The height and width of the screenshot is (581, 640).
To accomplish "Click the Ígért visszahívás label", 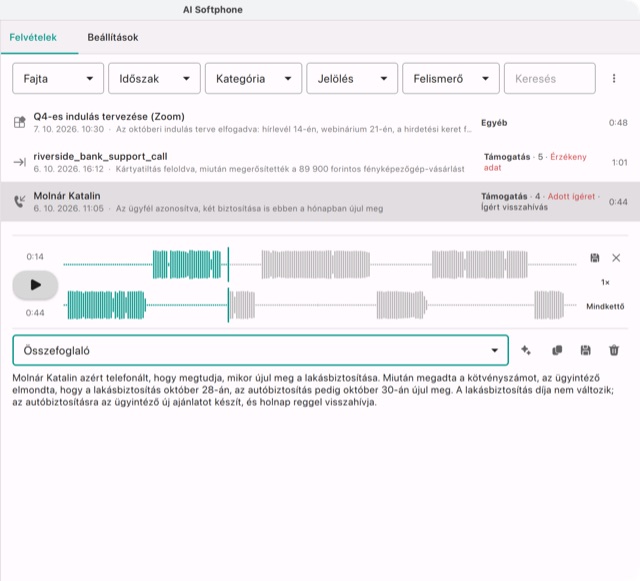I will click(x=514, y=207).
